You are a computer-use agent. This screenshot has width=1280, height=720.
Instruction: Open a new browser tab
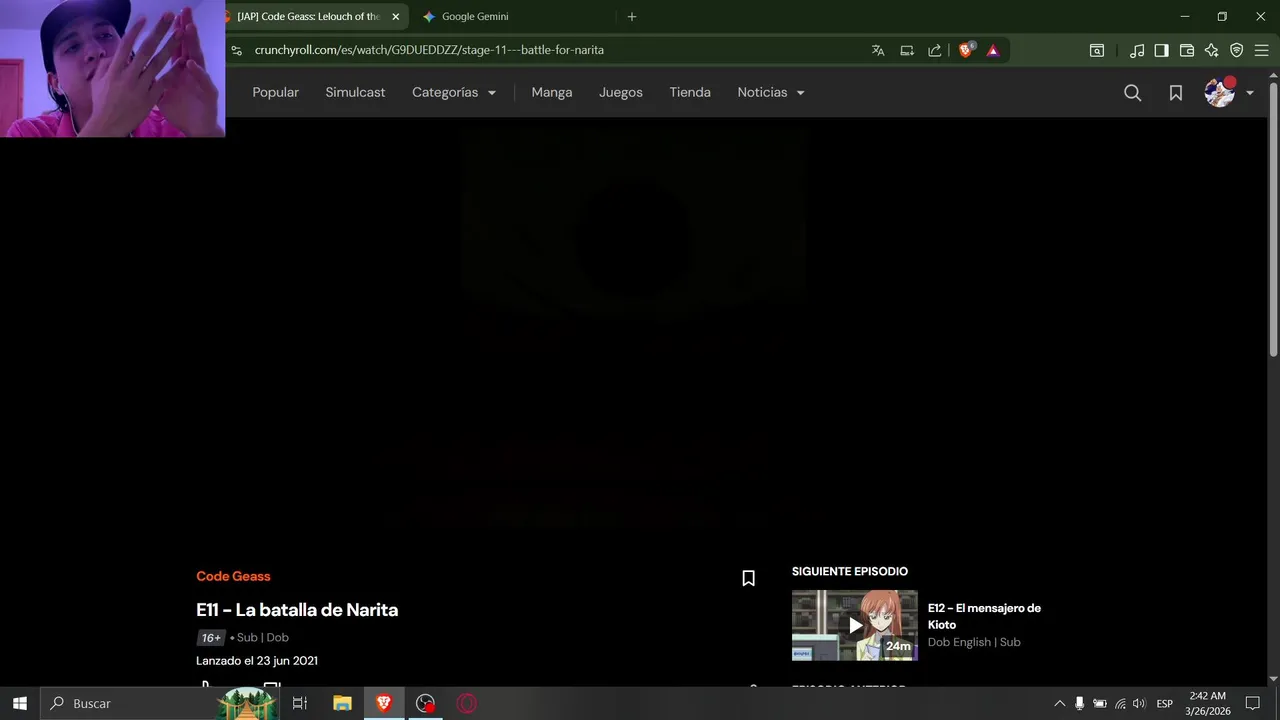point(631,17)
